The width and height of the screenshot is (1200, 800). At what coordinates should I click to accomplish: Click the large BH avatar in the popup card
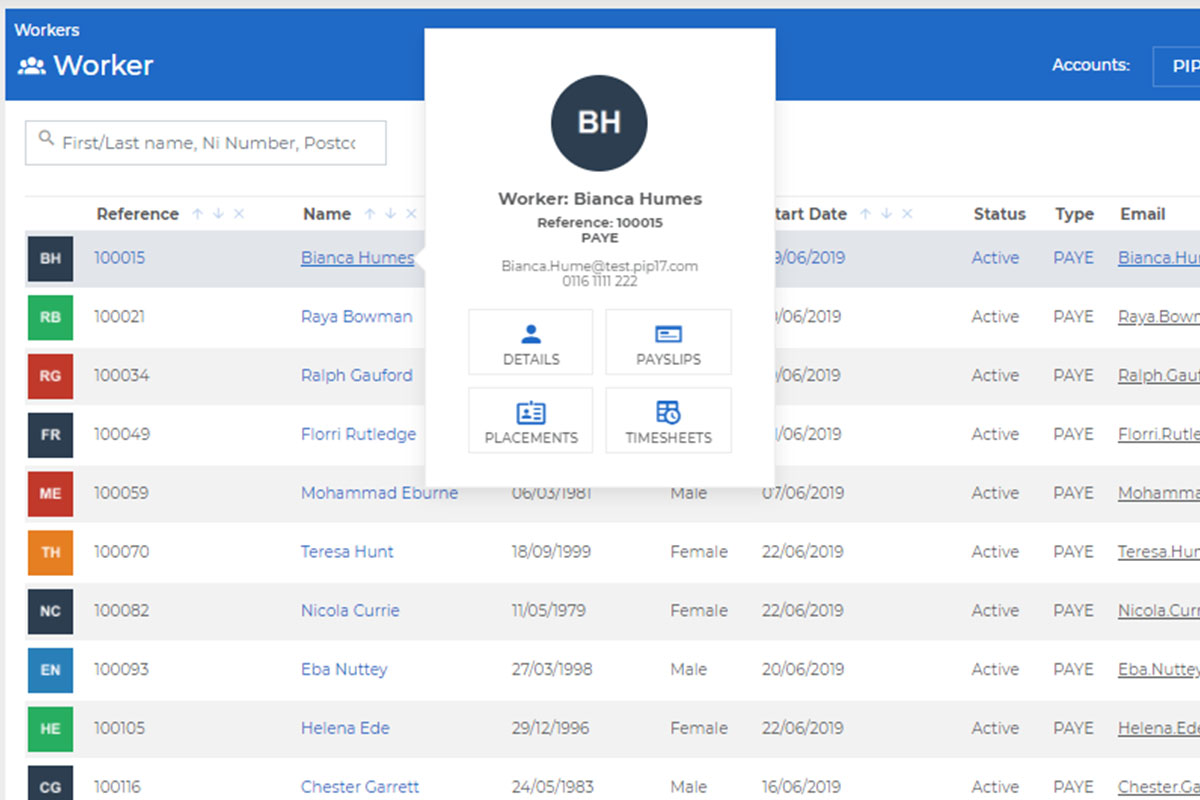[x=599, y=122]
